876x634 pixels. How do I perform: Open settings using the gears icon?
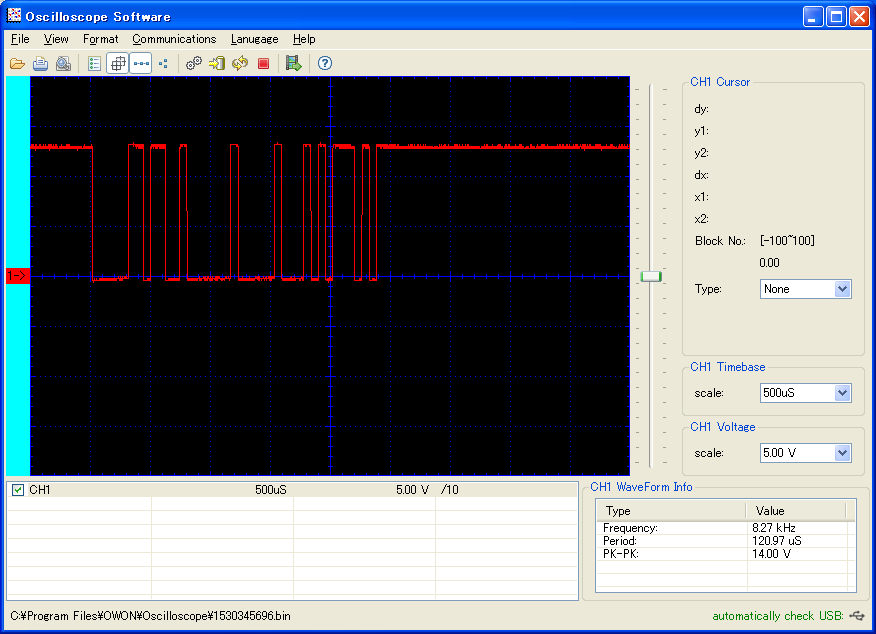[194, 64]
